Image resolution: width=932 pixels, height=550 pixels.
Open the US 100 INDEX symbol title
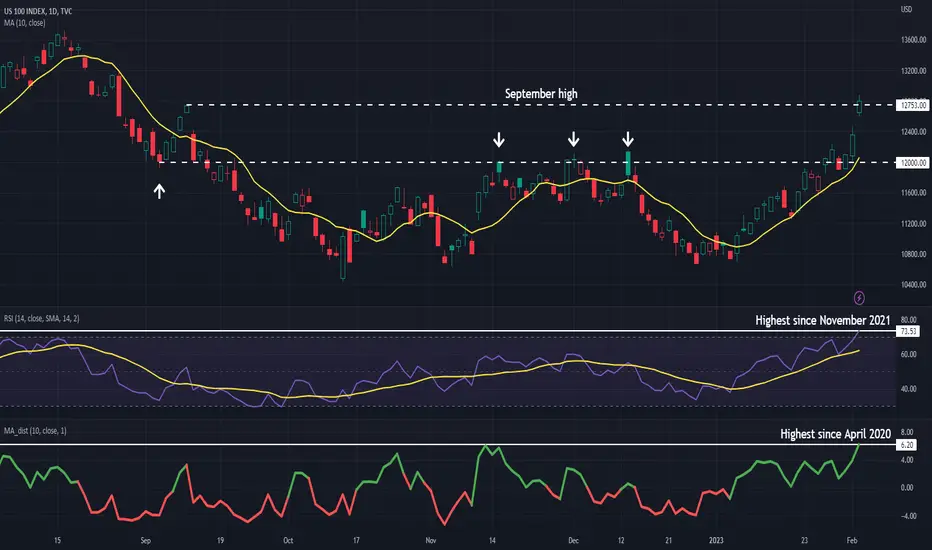coord(38,11)
